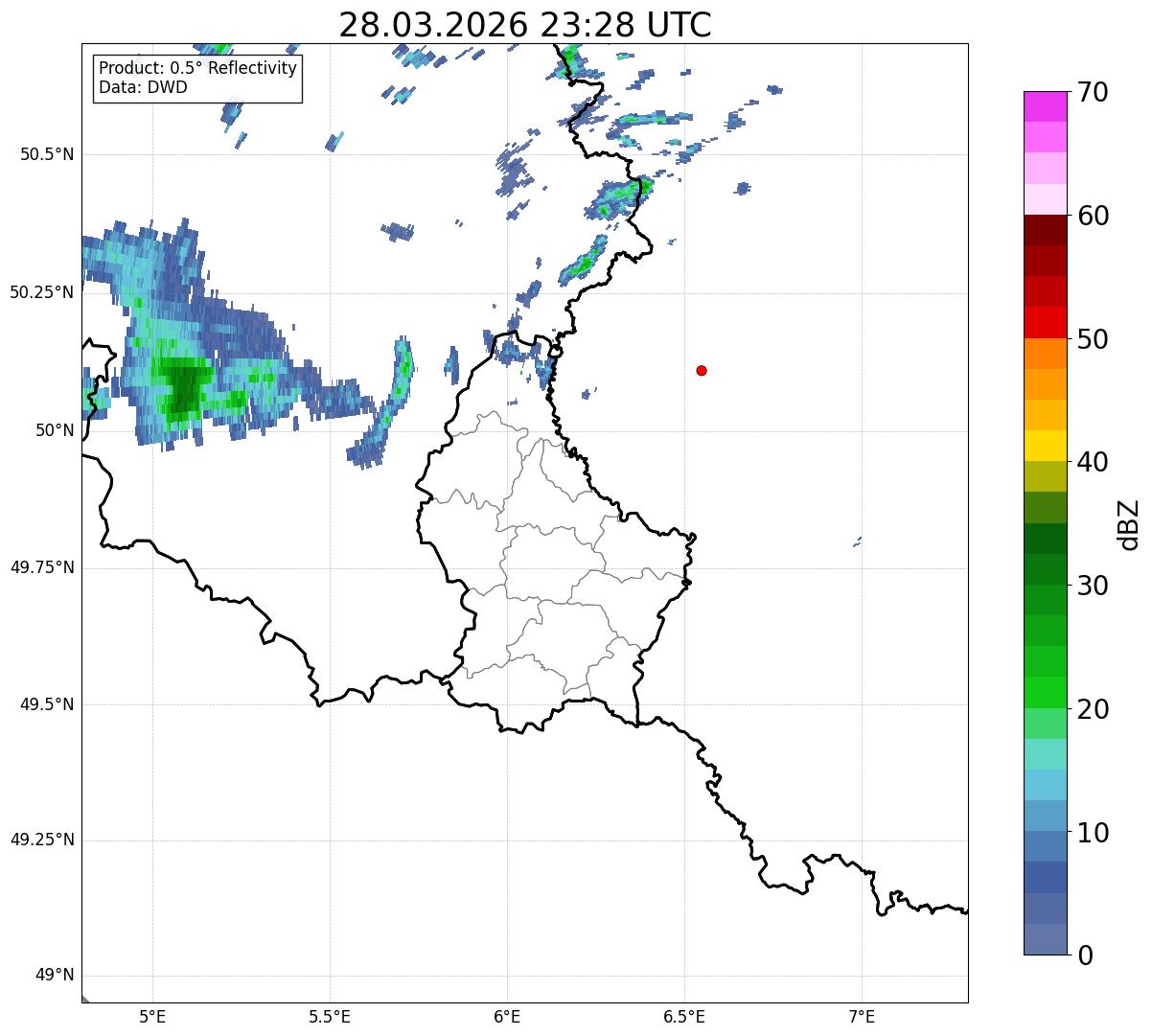The width and height of the screenshot is (1152, 1036).
Task: Click the colorbar tick label "20"
Action: pyautogui.click(x=1093, y=709)
